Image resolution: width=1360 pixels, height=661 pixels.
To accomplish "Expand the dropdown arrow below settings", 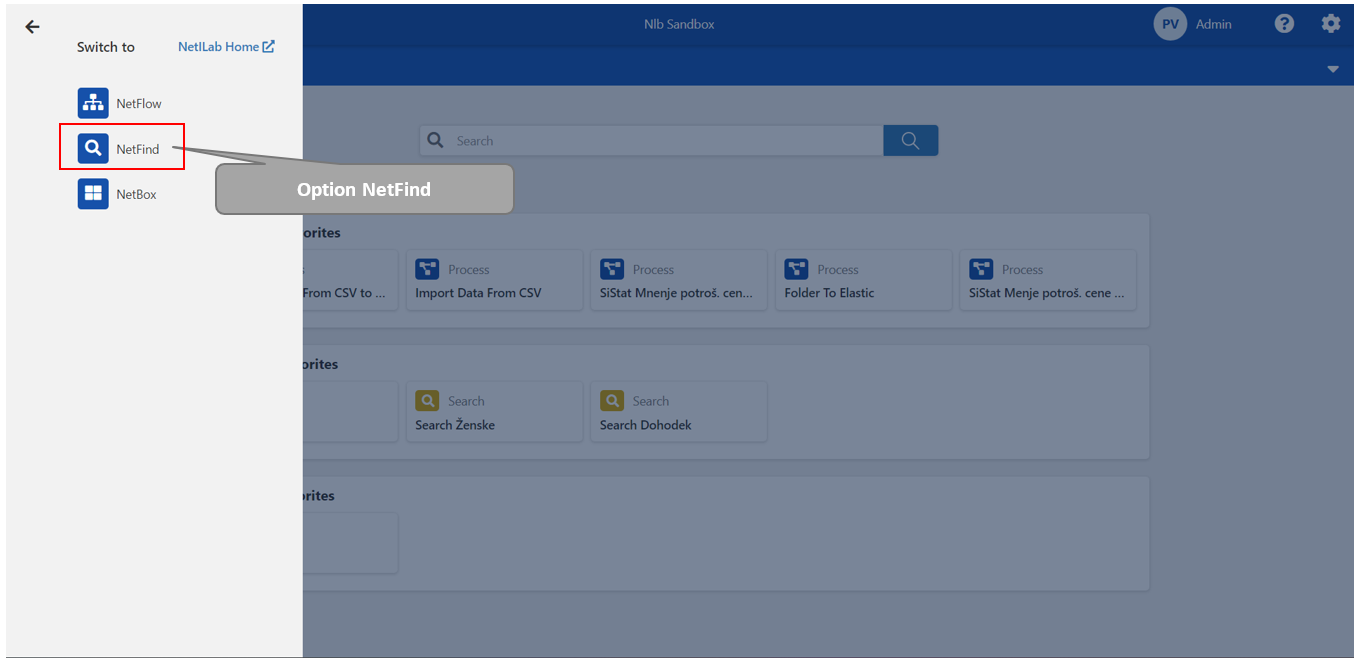I will (1332, 69).
